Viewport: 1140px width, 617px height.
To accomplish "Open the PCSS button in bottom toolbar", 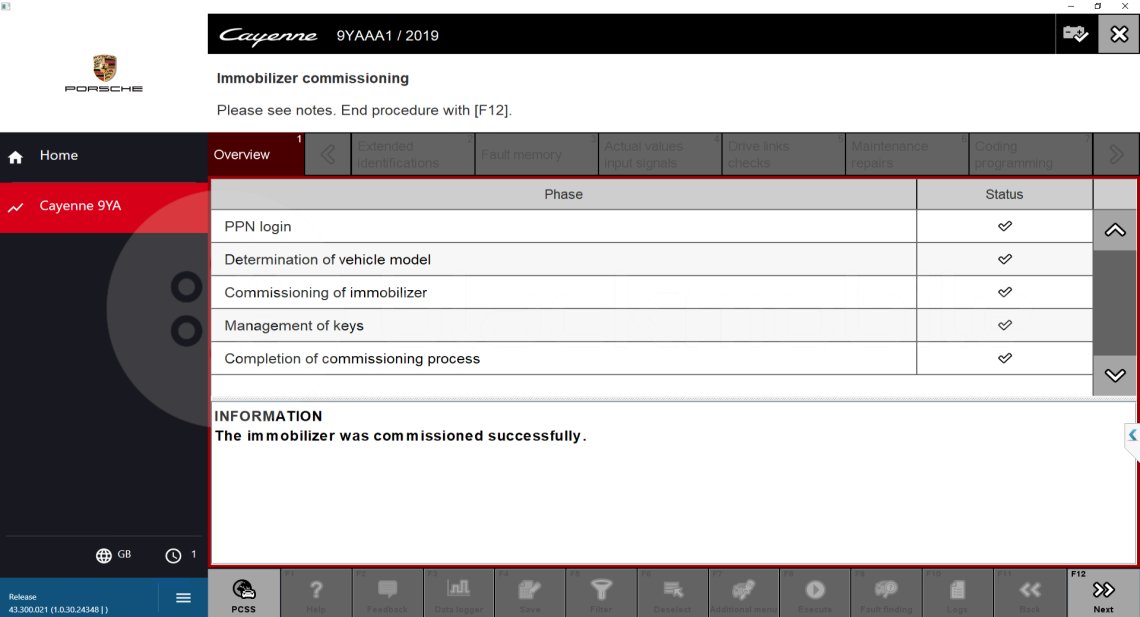I will pyautogui.click(x=243, y=593).
